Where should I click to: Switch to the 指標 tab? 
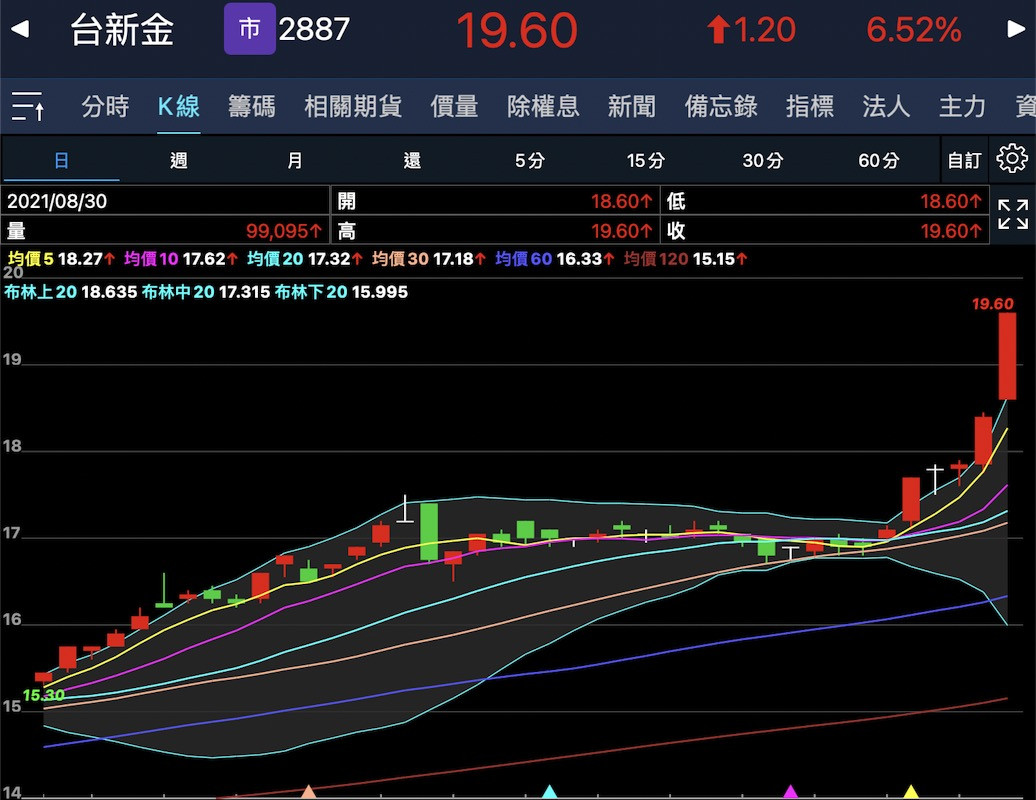[x=809, y=106]
